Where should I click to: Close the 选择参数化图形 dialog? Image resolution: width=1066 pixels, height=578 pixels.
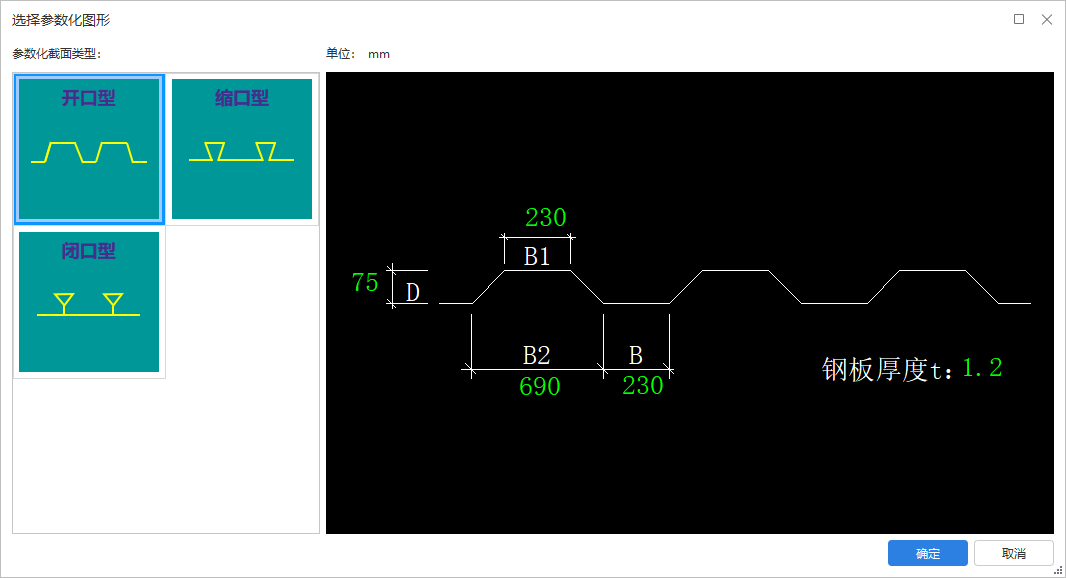click(1047, 19)
